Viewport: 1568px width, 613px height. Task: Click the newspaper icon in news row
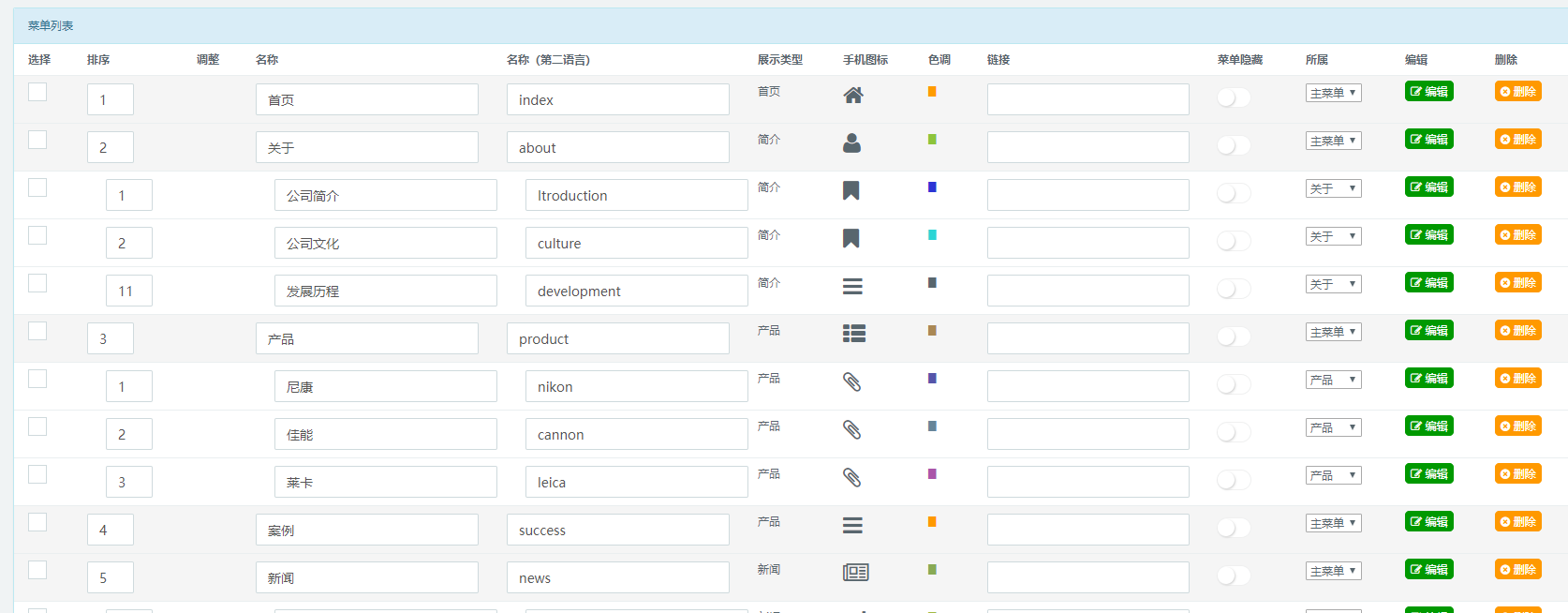[x=855, y=573]
